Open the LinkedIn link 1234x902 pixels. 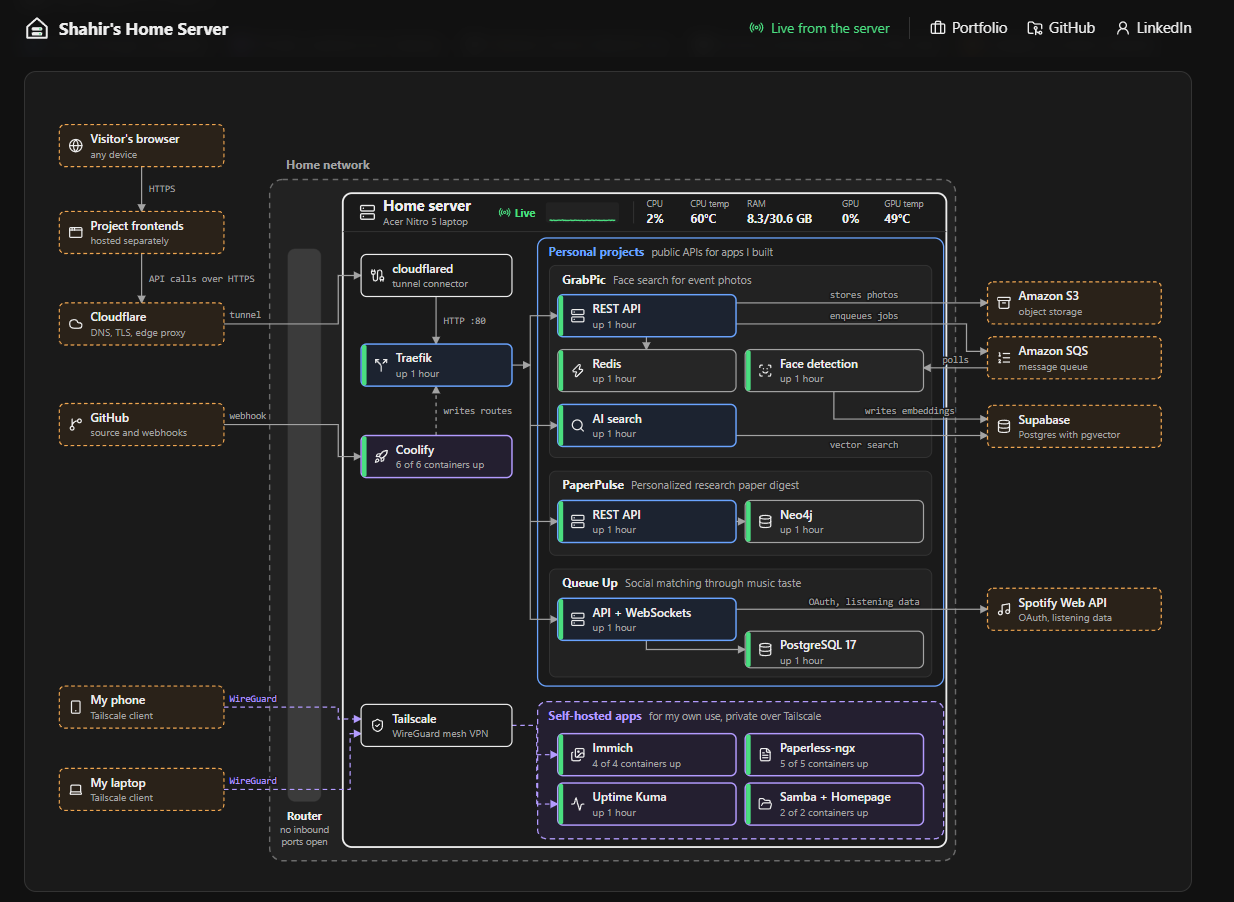coord(1153,28)
